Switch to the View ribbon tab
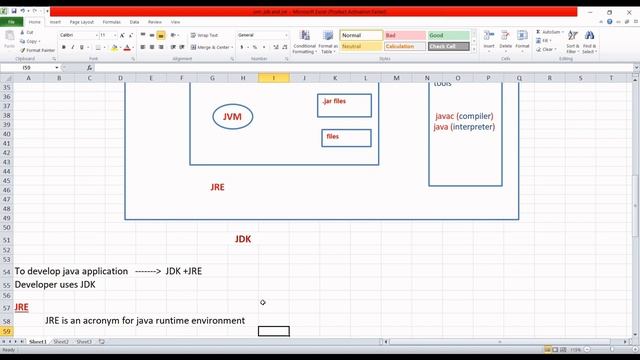640x360 pixels. click(176, 22)
